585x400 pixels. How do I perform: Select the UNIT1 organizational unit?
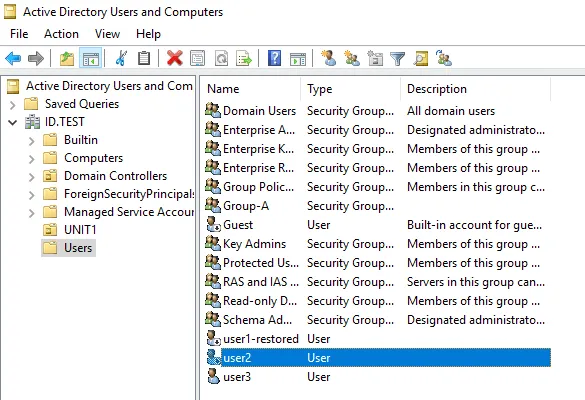(80, 229)
